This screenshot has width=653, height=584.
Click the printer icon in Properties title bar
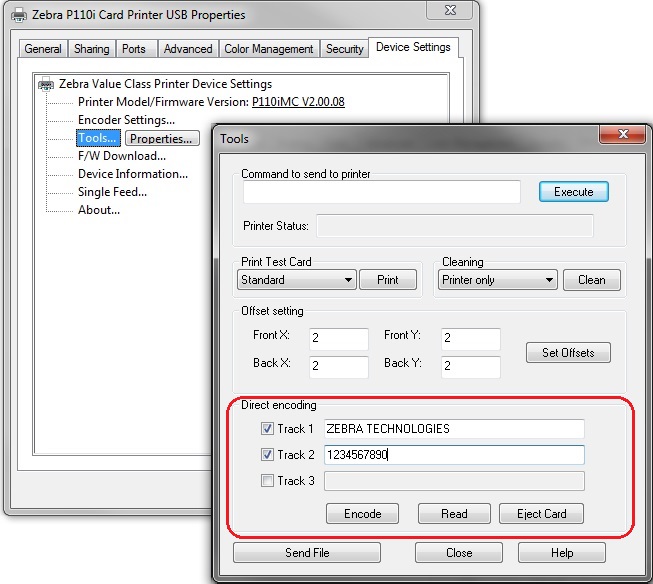19,15
